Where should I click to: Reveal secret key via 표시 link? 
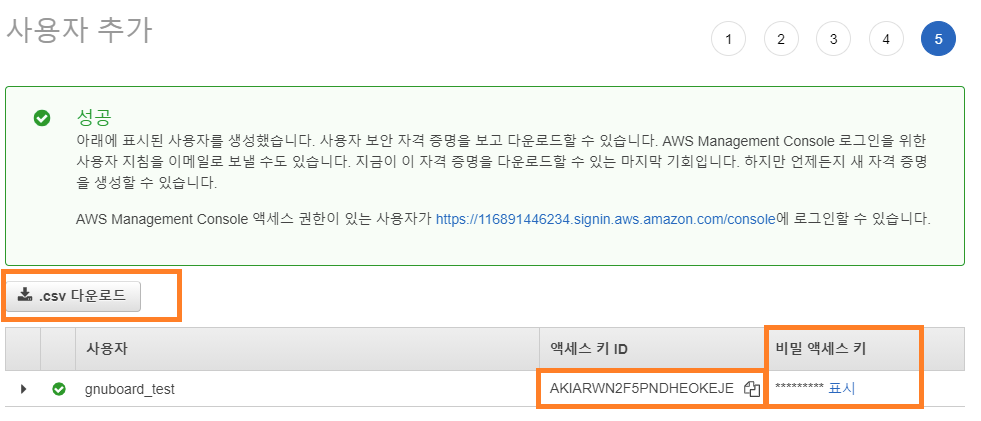tap(842, 388)
